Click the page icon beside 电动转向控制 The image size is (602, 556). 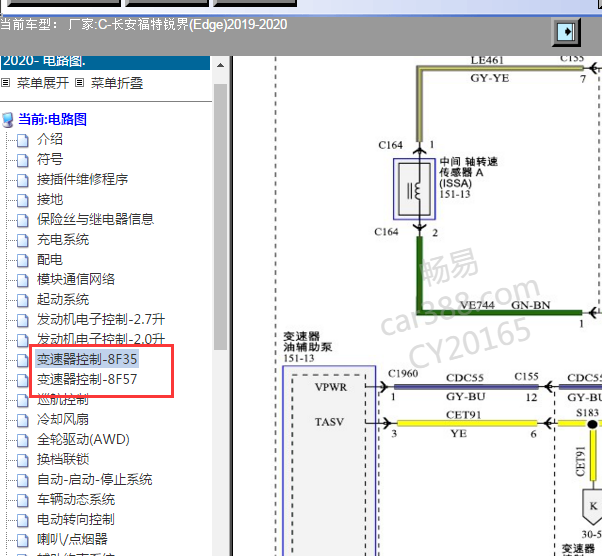[23, 520]
